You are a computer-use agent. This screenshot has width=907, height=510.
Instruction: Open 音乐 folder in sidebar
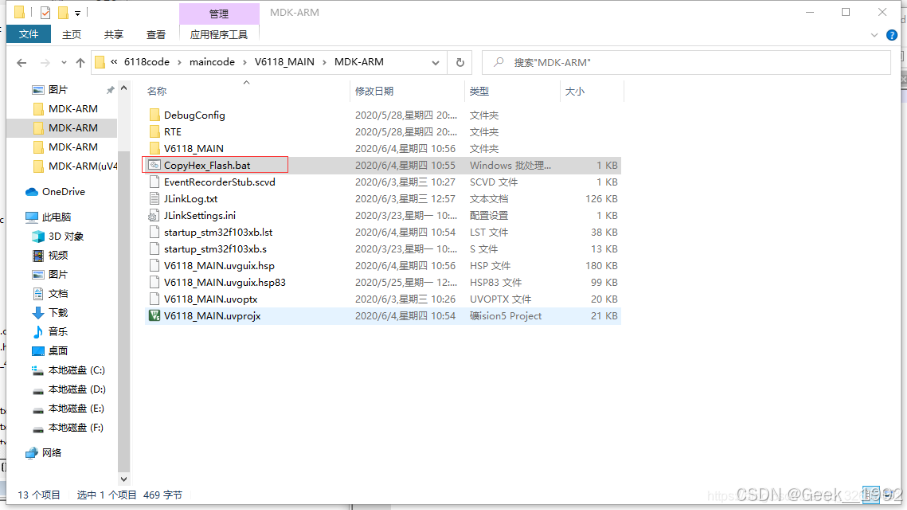pos(58,332)
